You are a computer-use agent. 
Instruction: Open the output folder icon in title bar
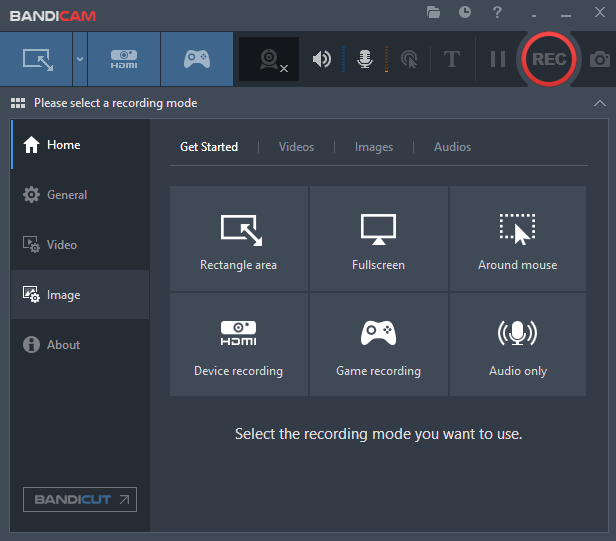pos(433,12)
